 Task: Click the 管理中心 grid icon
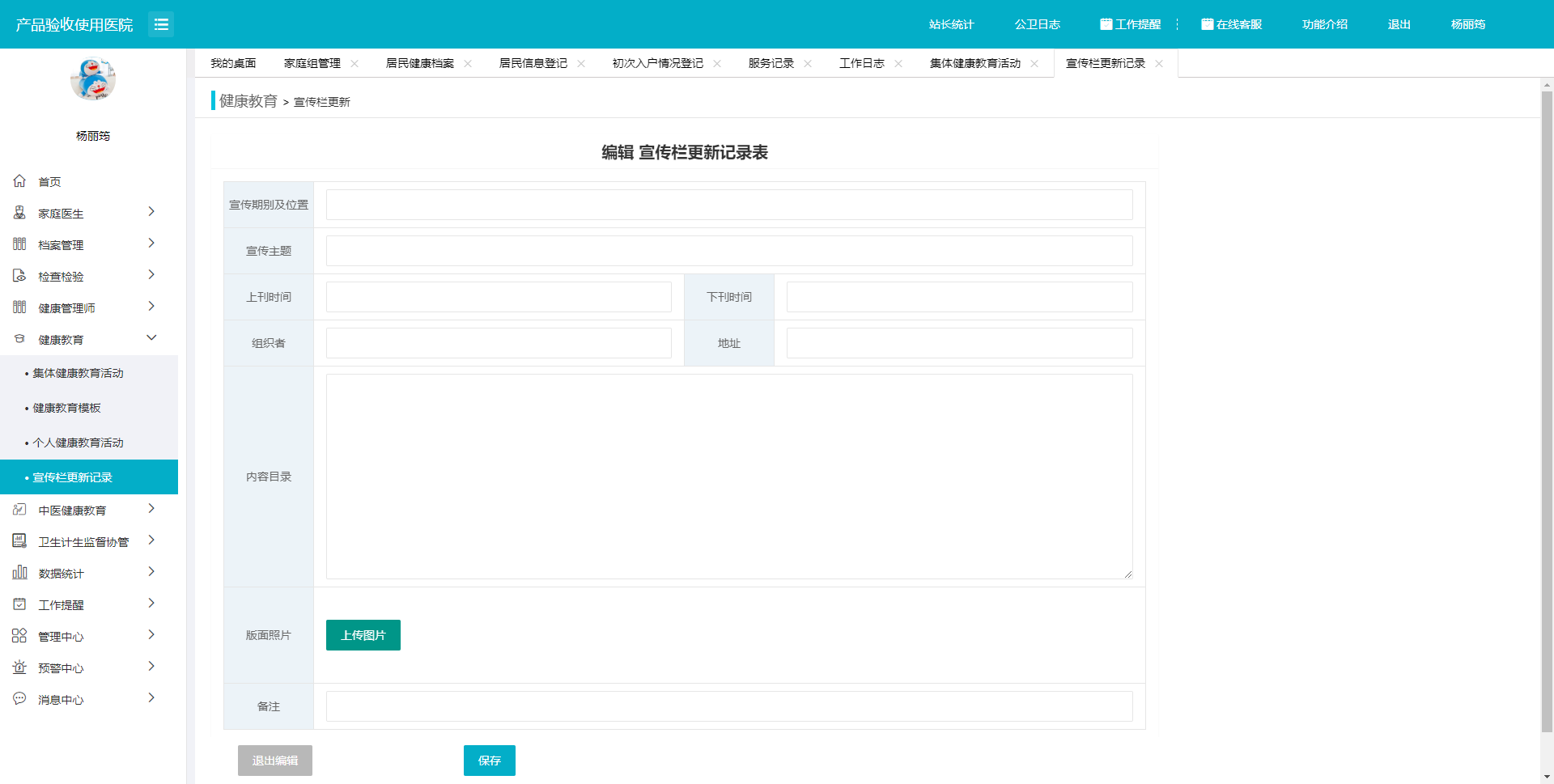pos(19,636)
